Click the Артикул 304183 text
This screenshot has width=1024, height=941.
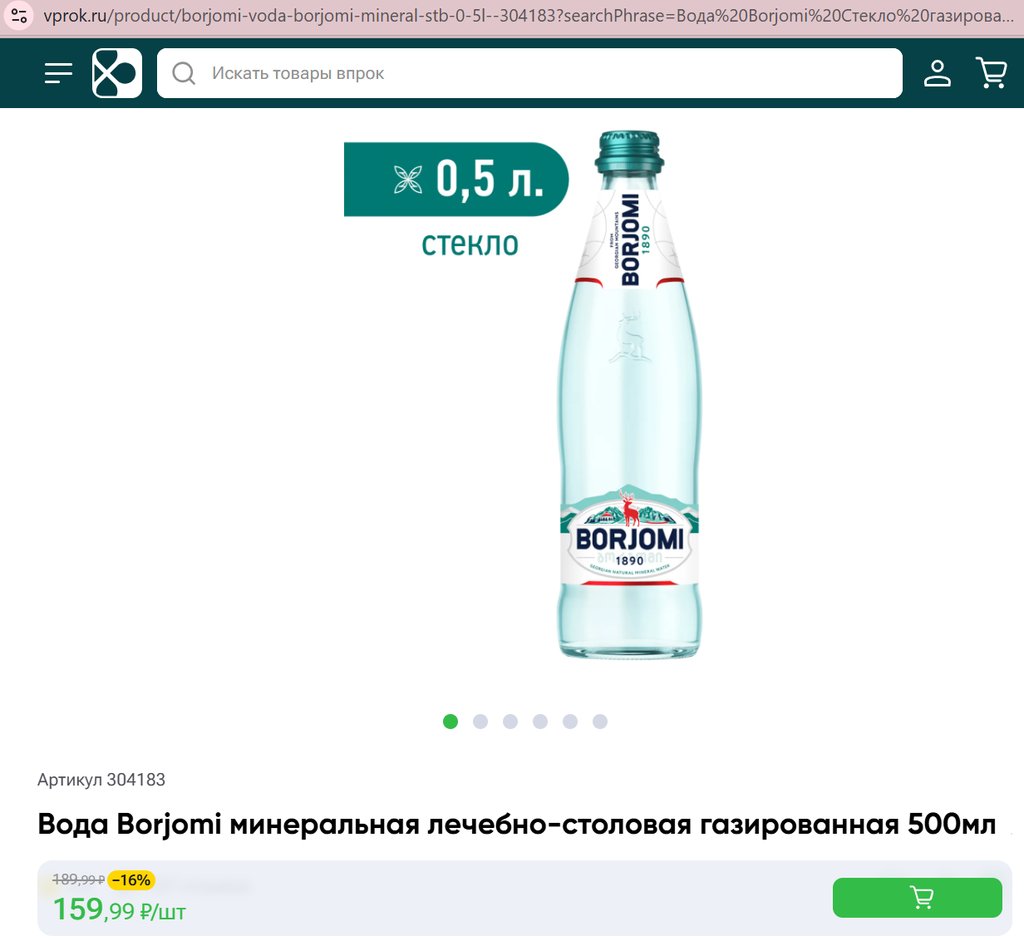coord(101,780)
